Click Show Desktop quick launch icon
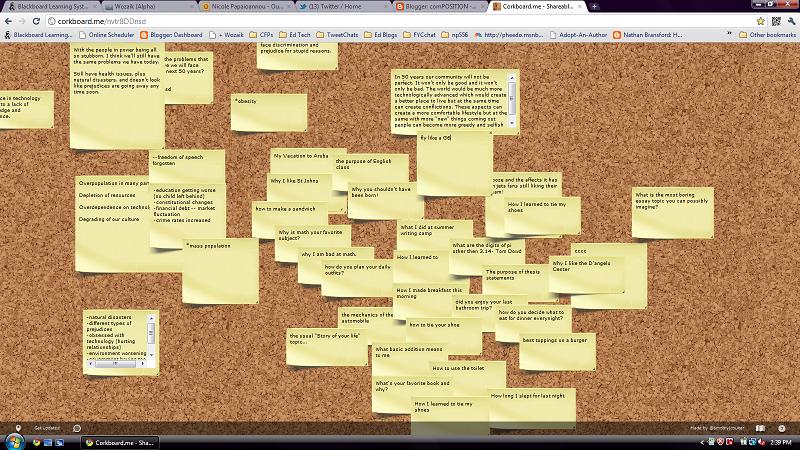 48,442
